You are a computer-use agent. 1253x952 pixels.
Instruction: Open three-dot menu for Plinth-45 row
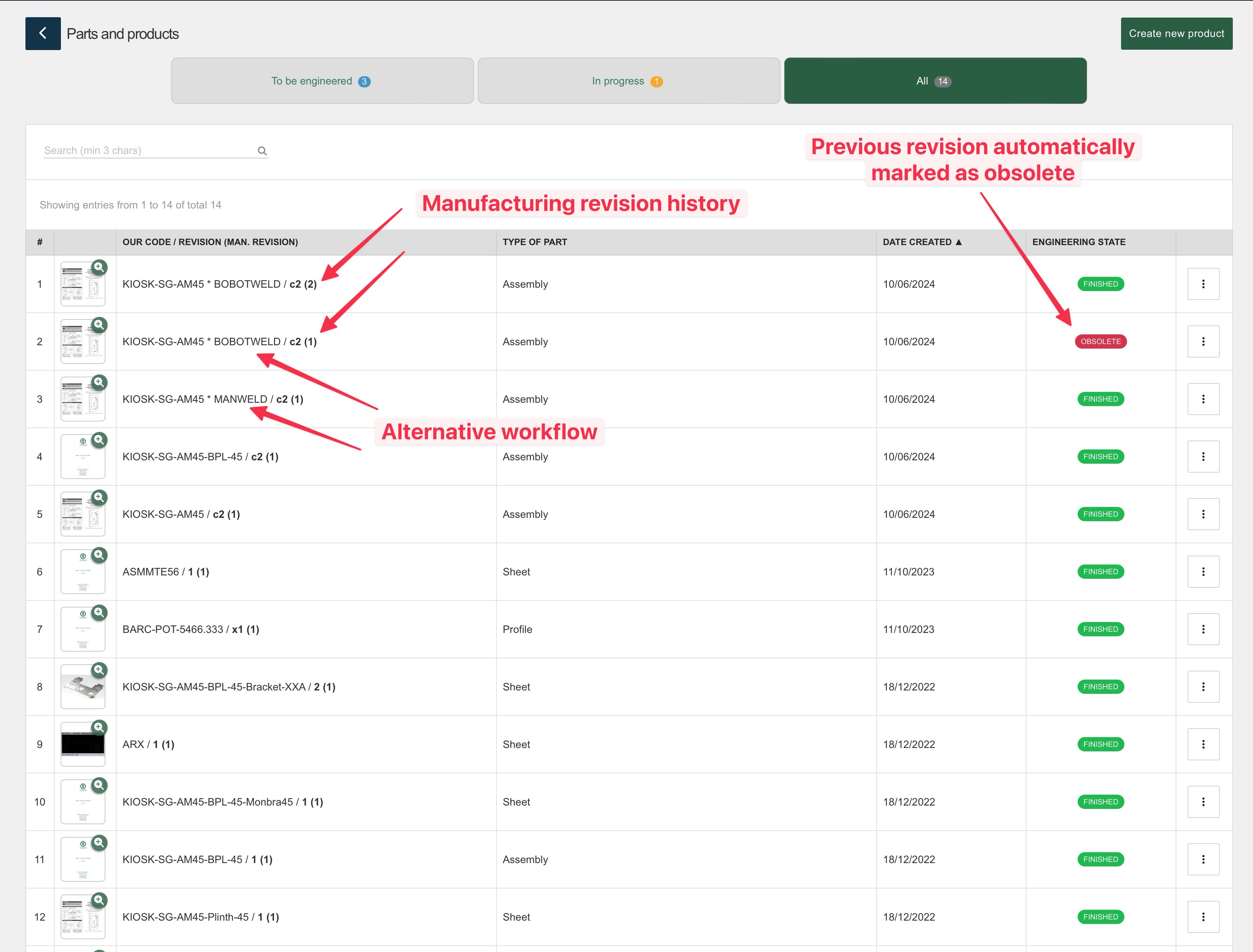point(1203,917)
